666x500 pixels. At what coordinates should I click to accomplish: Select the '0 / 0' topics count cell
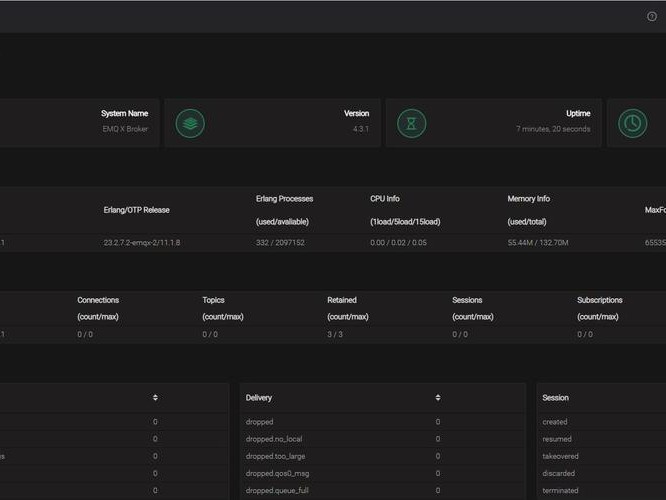coord(210,334)
